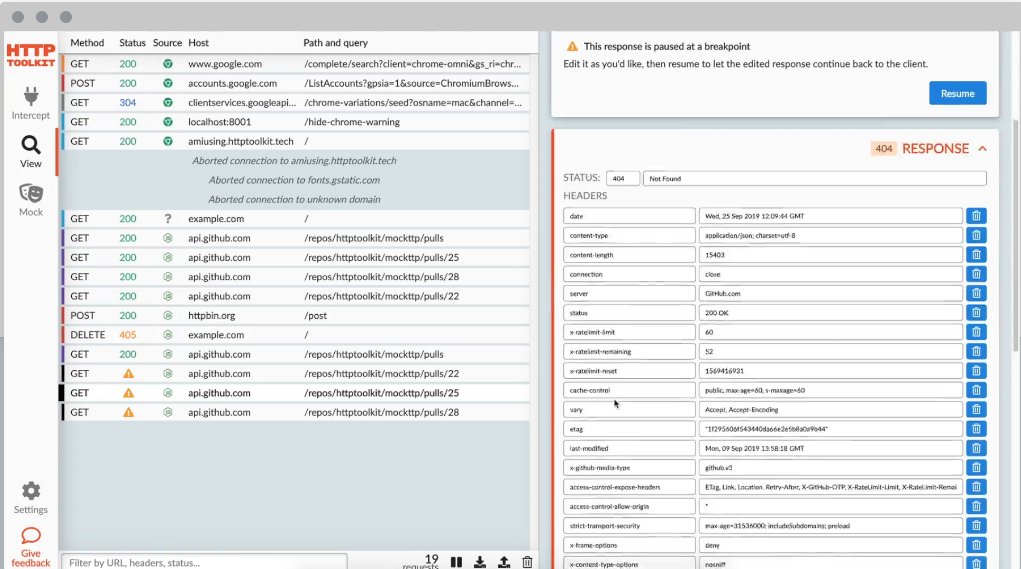Screen dimensions: 1021x569
Task: Select the localhost:8001 request row
Action: (296, 122)
